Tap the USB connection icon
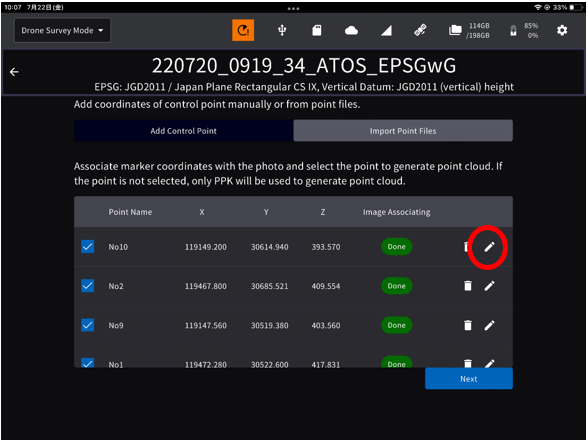588x440 pixels. point(282,30)
